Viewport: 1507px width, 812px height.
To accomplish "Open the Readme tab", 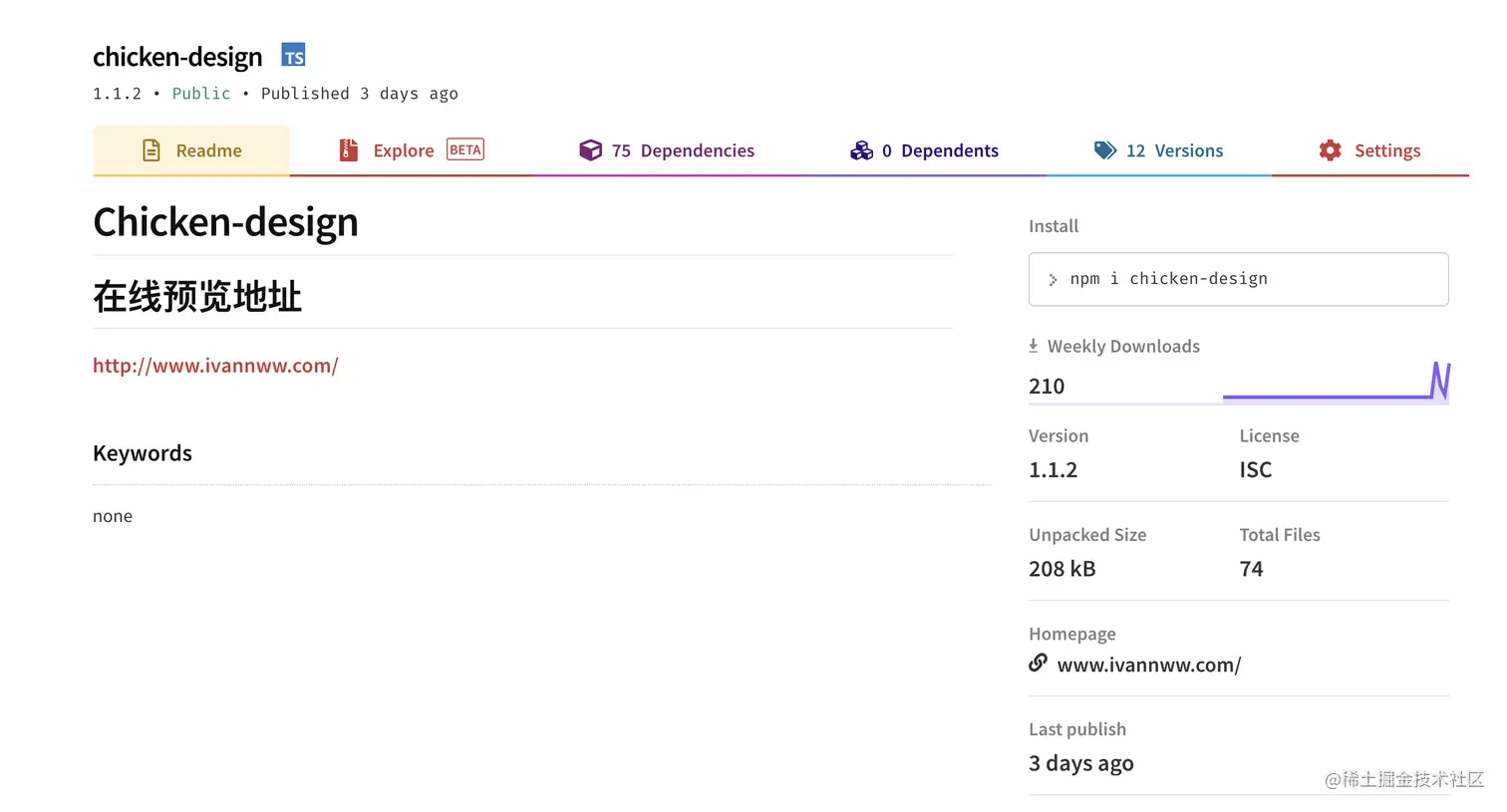I will pyautogui.click(x=191, y=150).
